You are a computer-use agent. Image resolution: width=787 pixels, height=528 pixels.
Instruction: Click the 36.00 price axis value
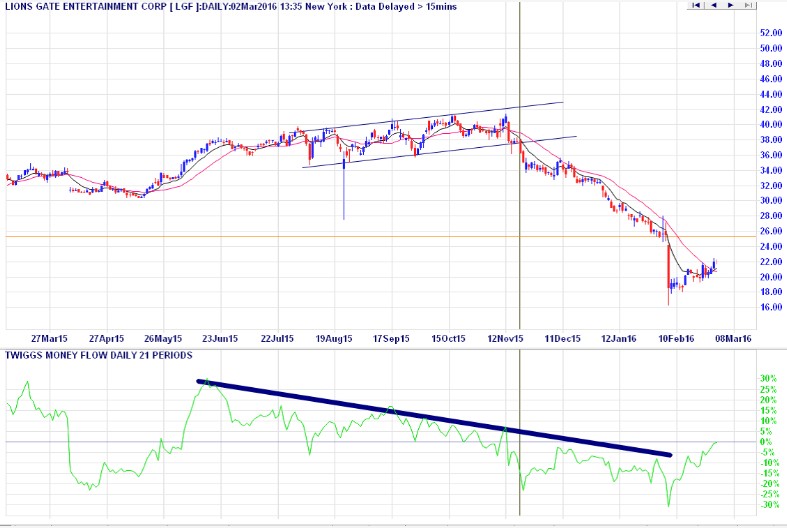click(771, 155)
